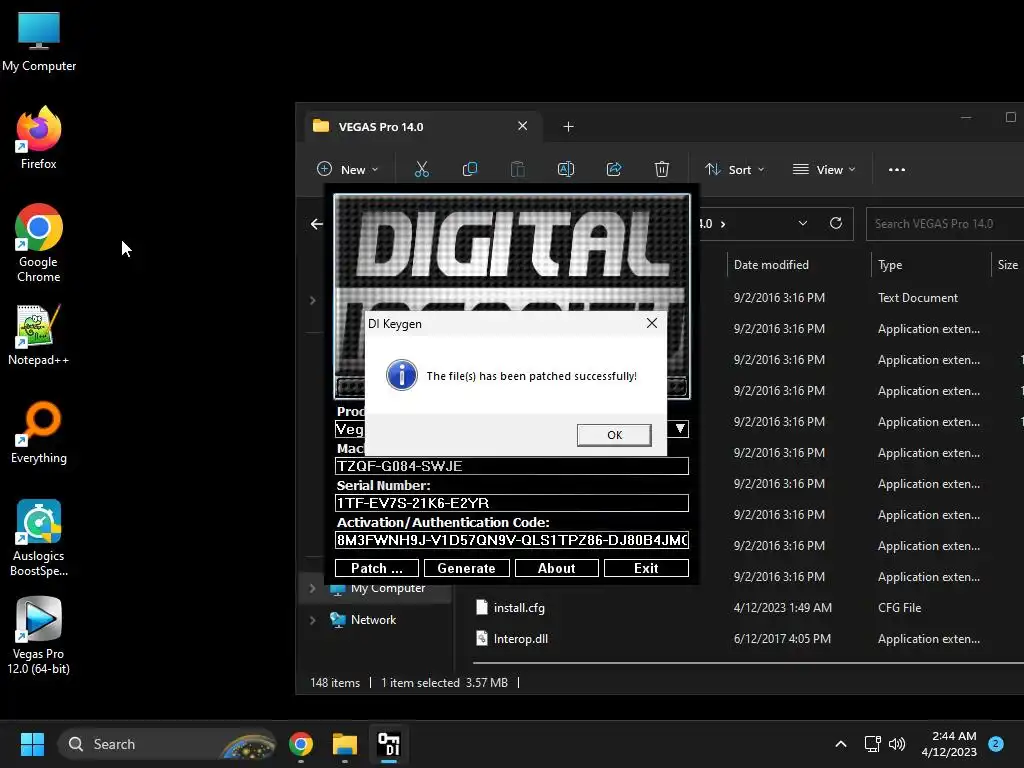Click the 4/12/2023 1:49 AM date cell
The image size is (1024, 768).
782,608
